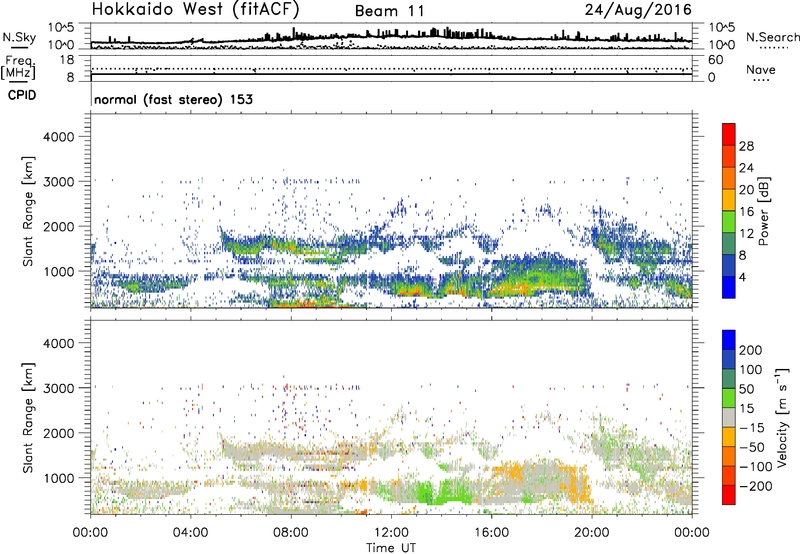Click 'normal (fast stereo) 153' text
This screenshot has width=800, height=554.
click(173, 99)
